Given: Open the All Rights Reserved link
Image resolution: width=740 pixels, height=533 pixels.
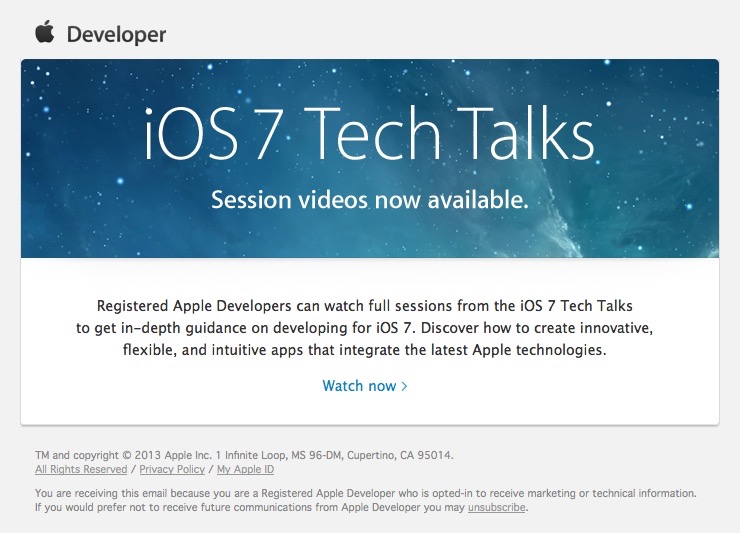Looking at the screenshot, I should (x=81, y=469).
